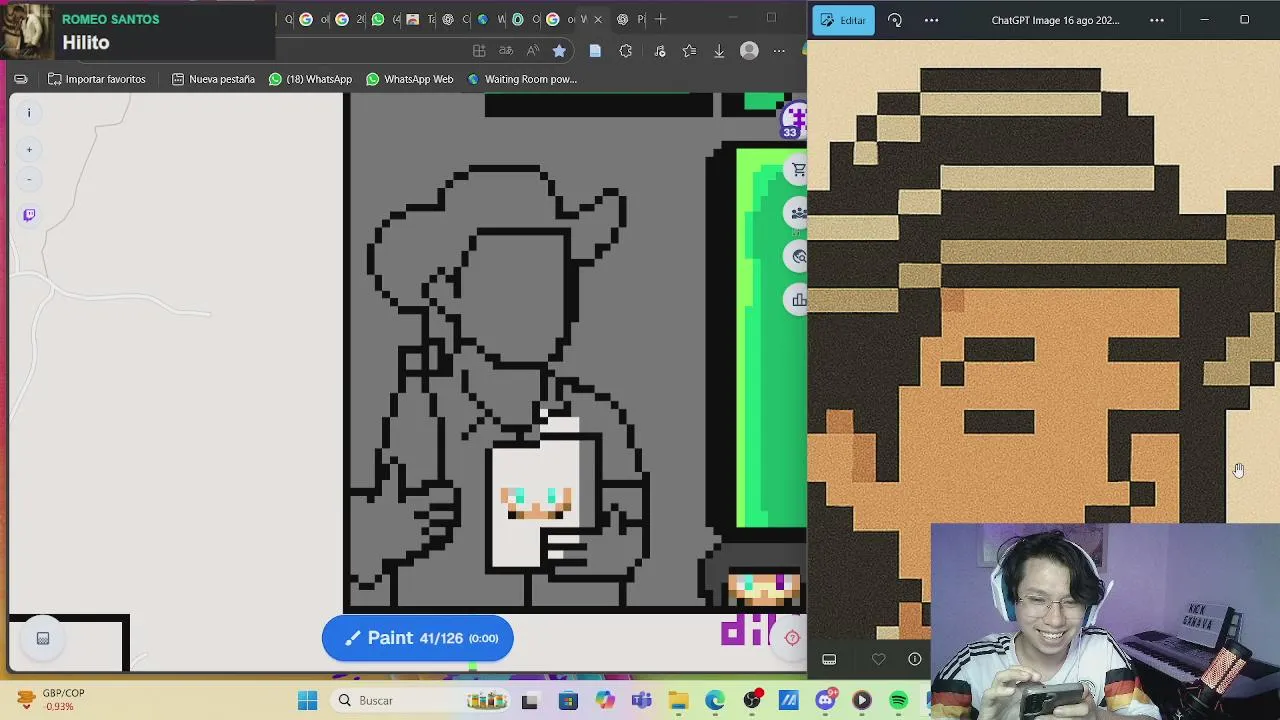Toggle the favorite heart in Photos
1280x720 pixels.
(x=878, y=659)
